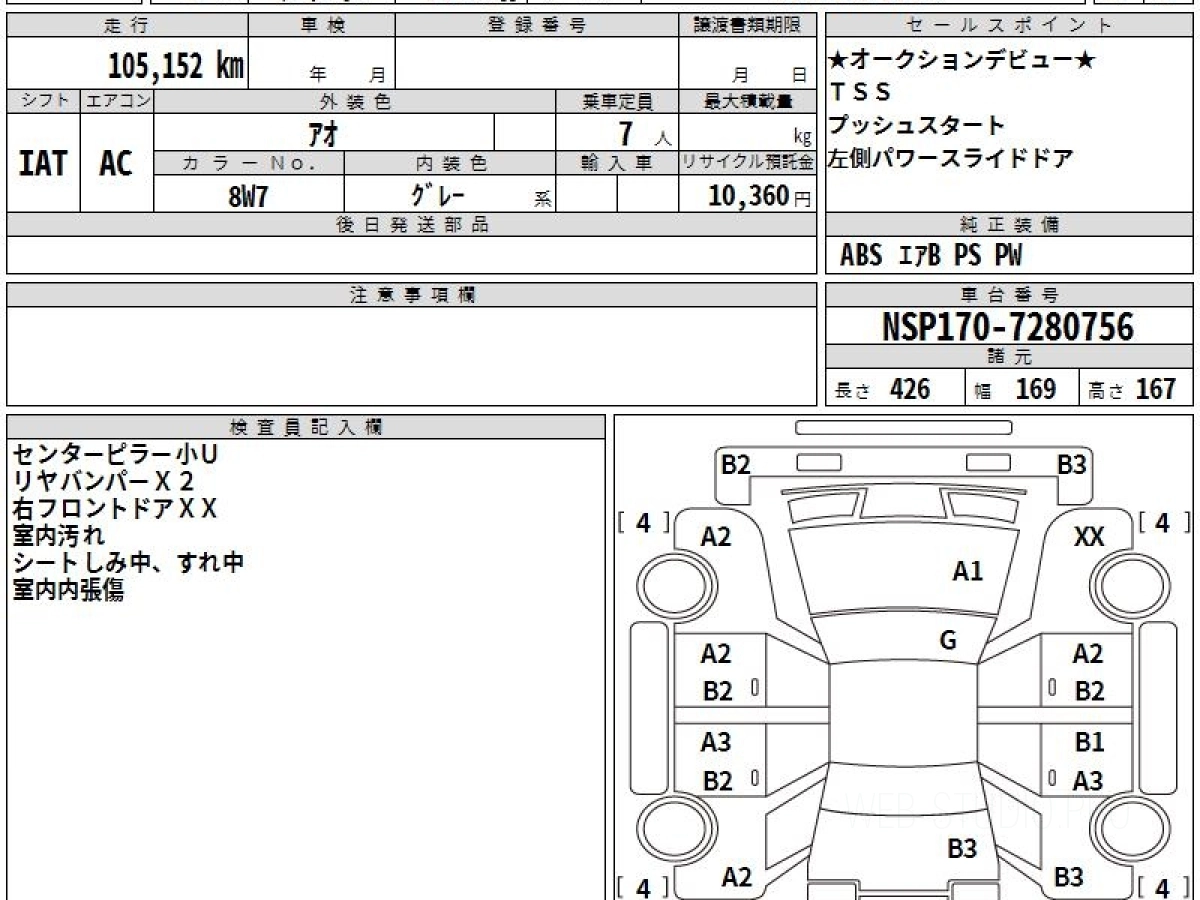Click the セールスポイント header
Viewport: 1200px width, 900px height.
(x=1010, y=26)
